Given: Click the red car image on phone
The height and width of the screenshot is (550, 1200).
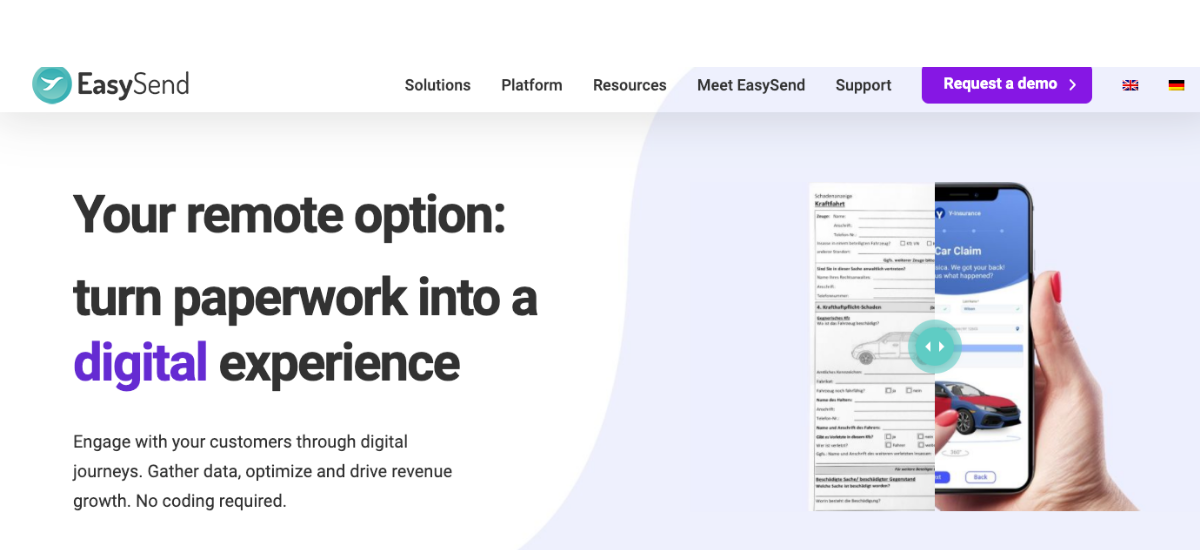Looking at the screenshot, I should pyautogui.click(x=977, y=405).
